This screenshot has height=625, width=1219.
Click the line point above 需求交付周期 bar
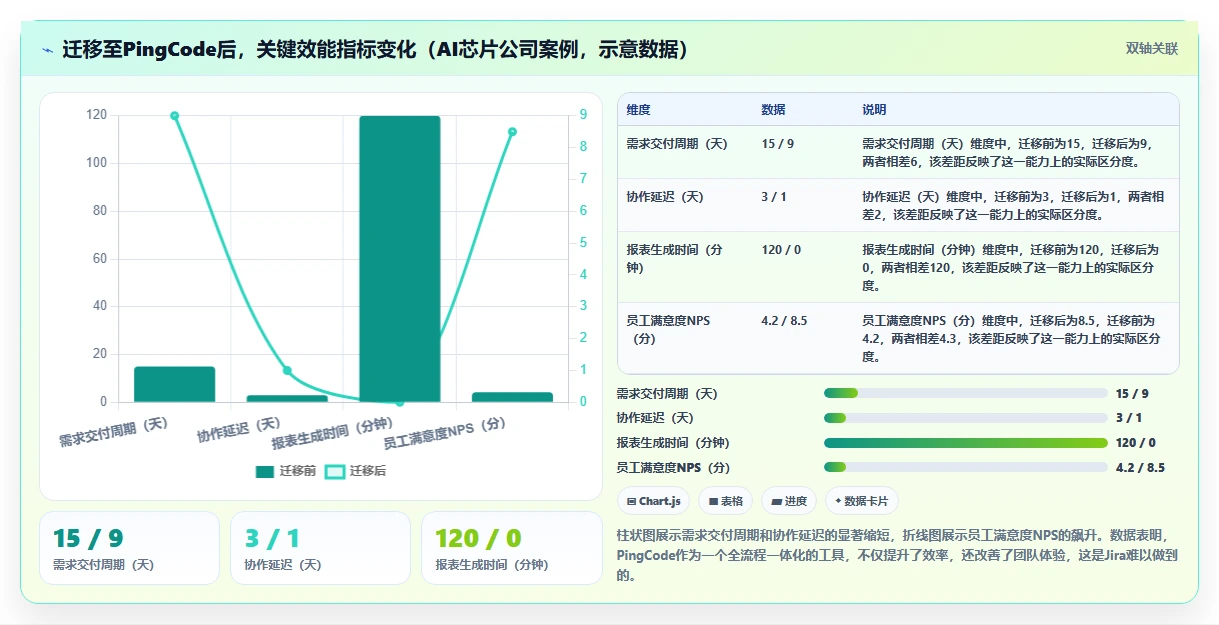pyautogui.click(x=174, y=116)
